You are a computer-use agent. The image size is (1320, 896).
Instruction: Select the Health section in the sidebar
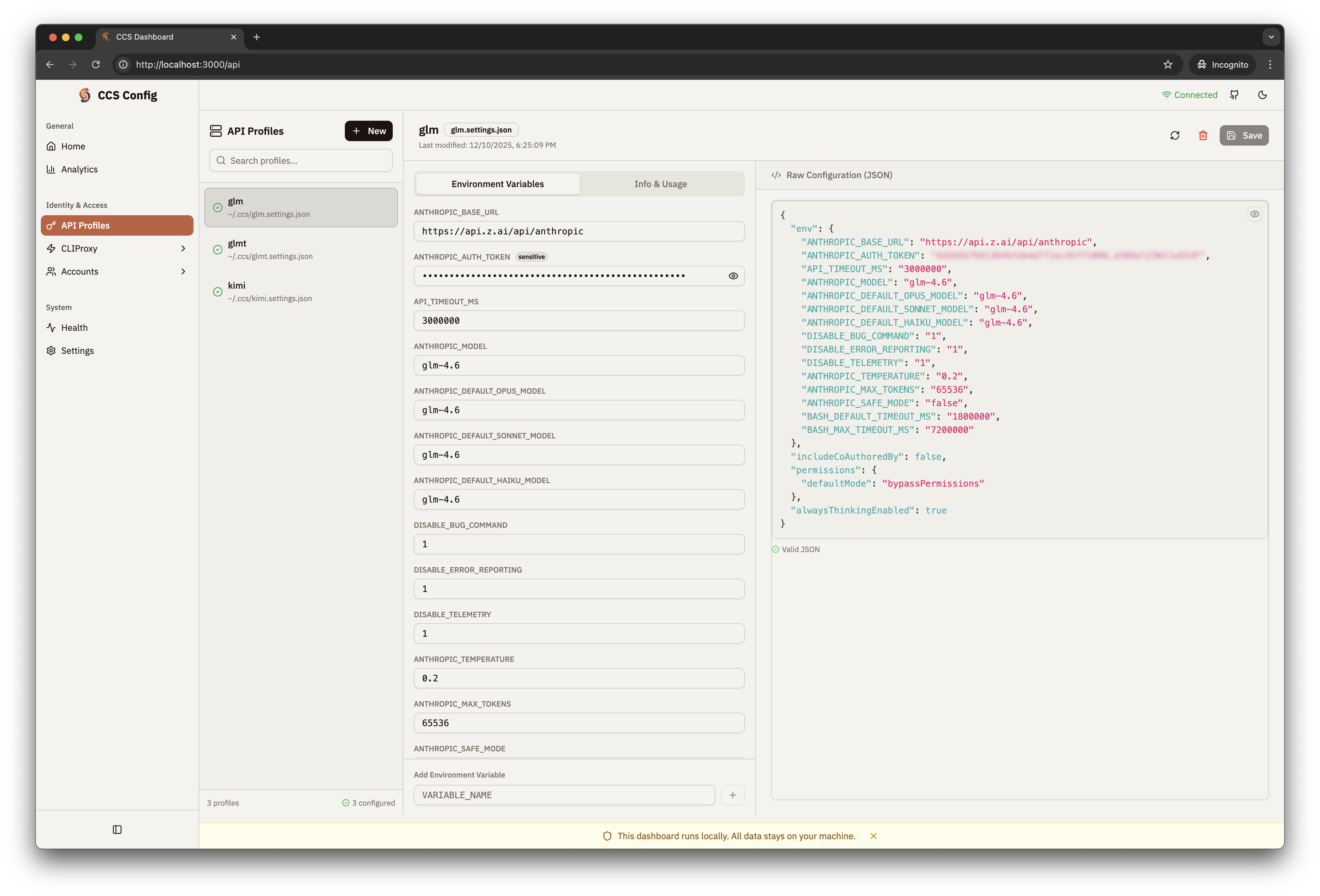(x=74, y=327)
